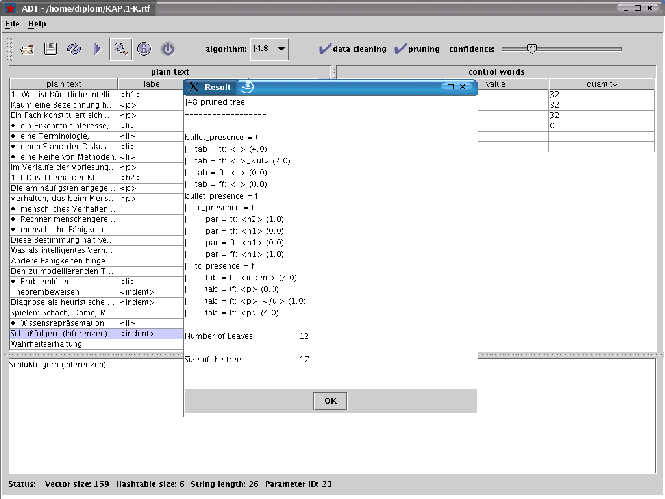Click the quantity column header

click(602, 84)
